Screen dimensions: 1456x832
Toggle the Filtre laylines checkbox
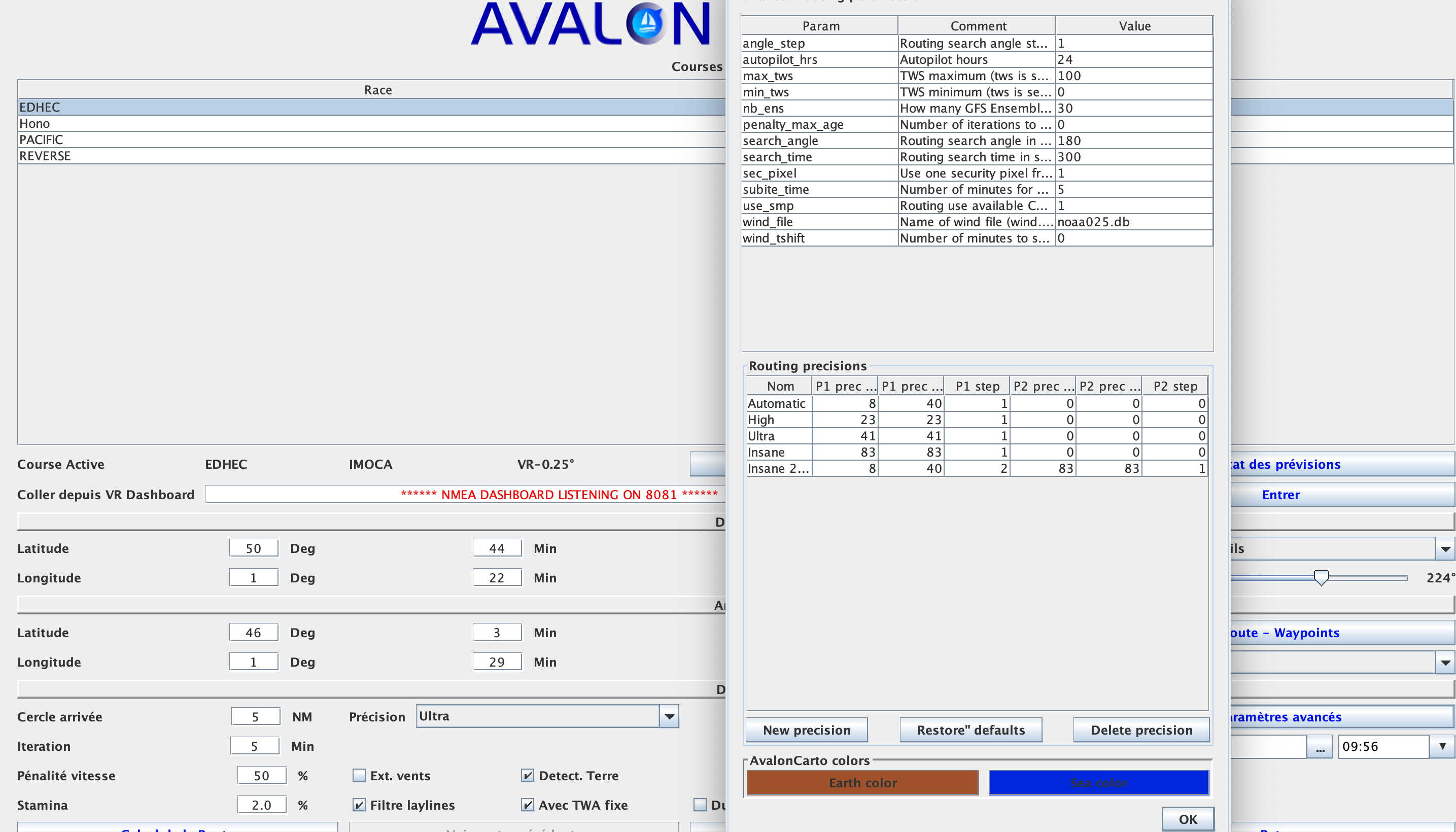click(359, 805)
